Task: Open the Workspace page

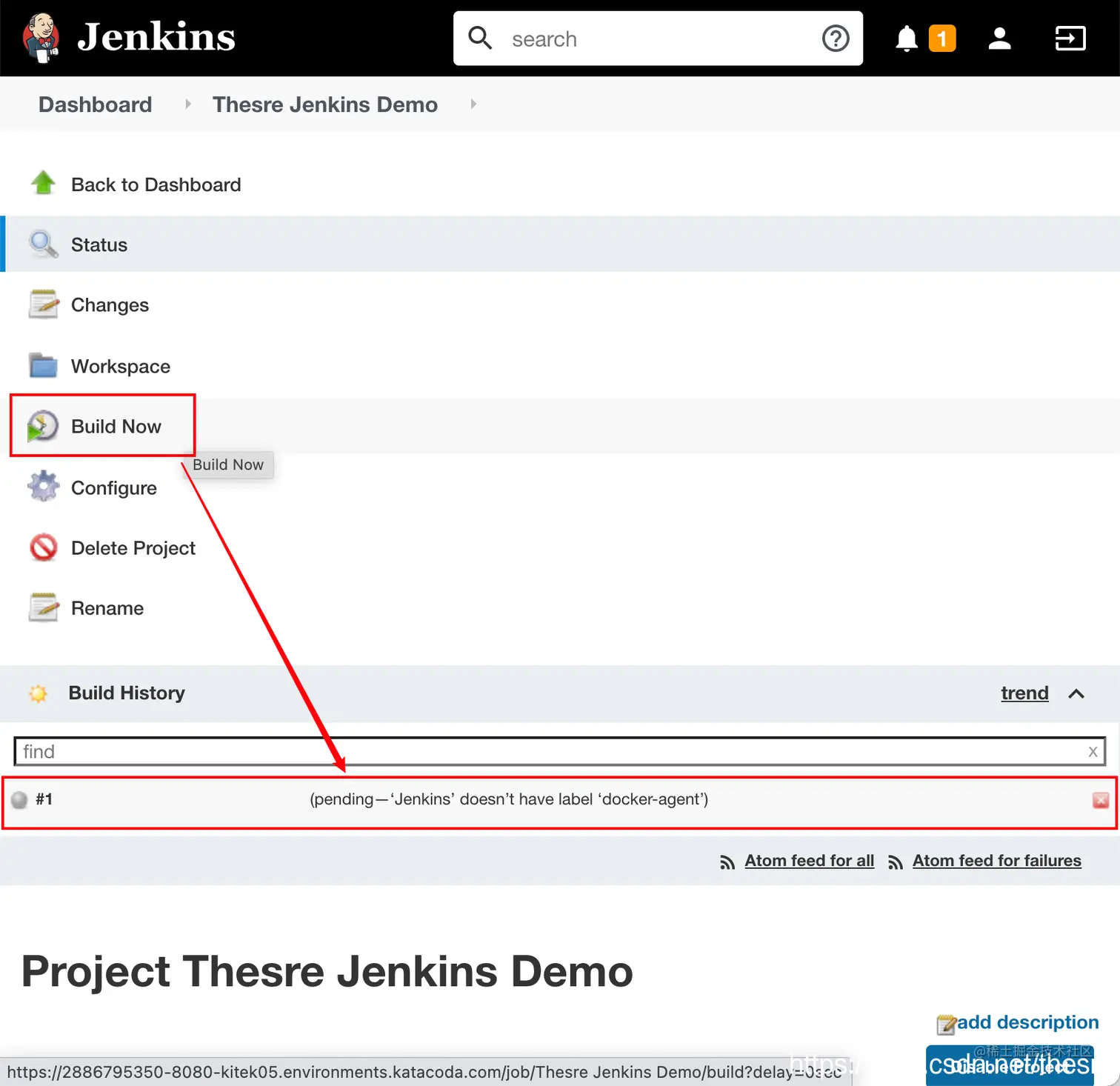Action: point(121,367)
